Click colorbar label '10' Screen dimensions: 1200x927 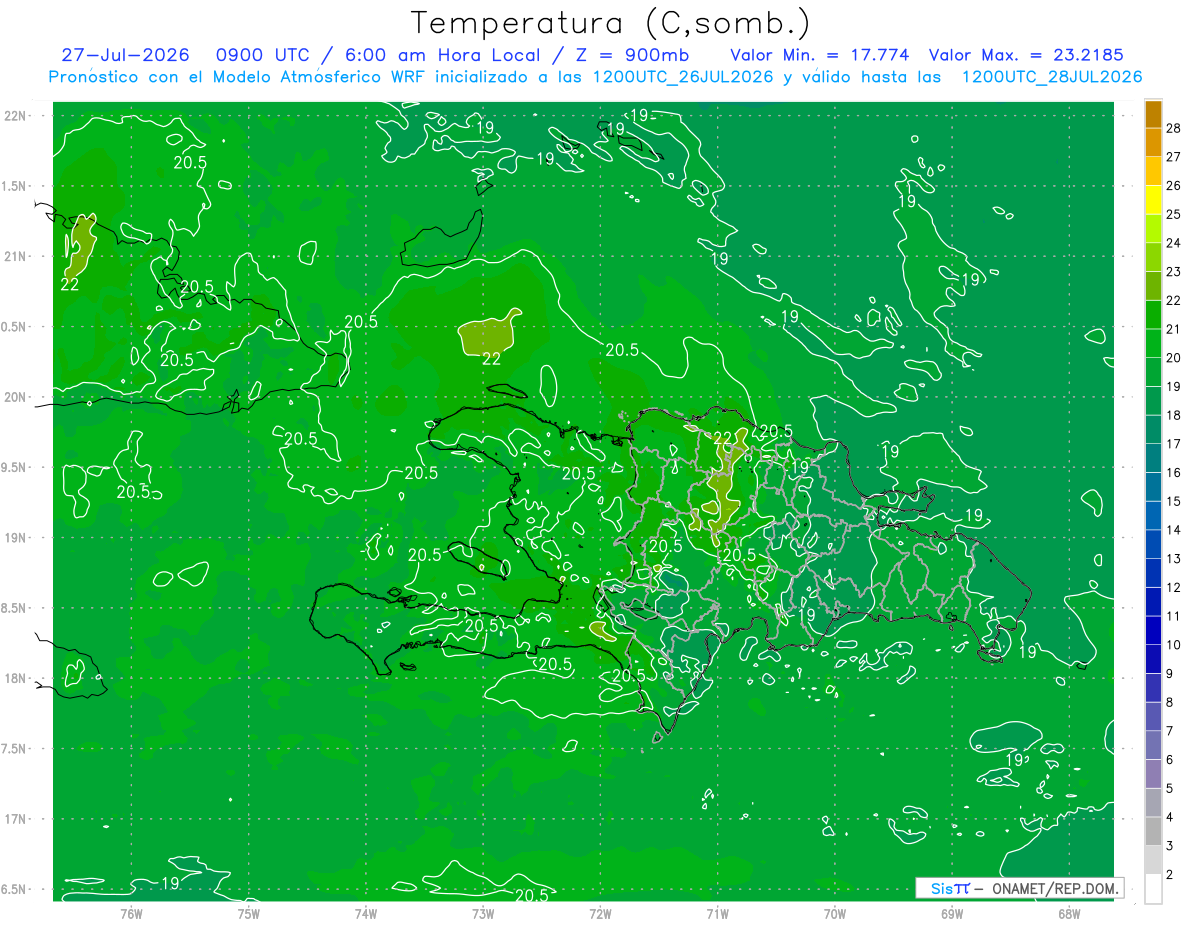tap(1173, 645)
